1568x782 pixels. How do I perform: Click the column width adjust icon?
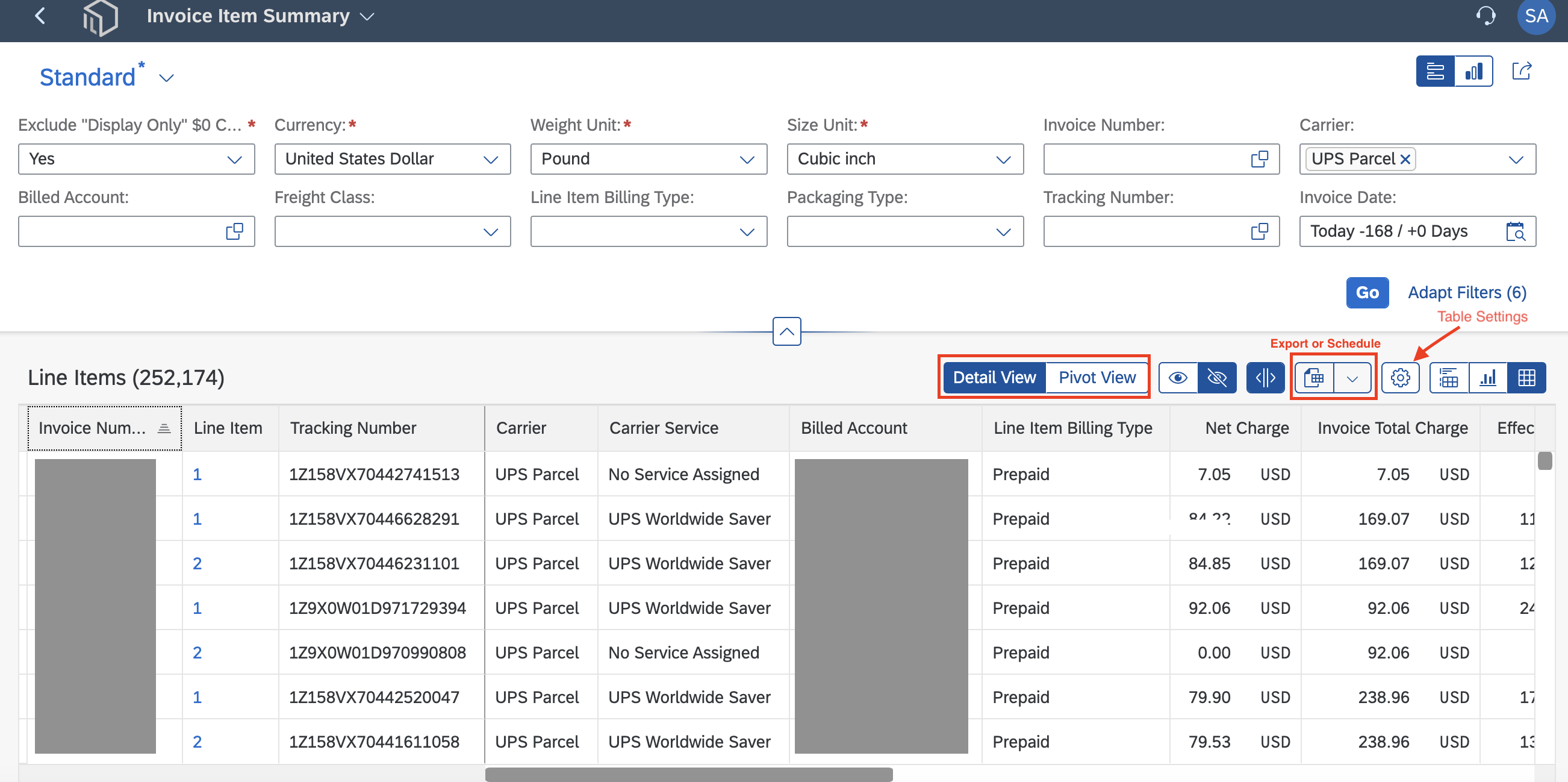1265,378
